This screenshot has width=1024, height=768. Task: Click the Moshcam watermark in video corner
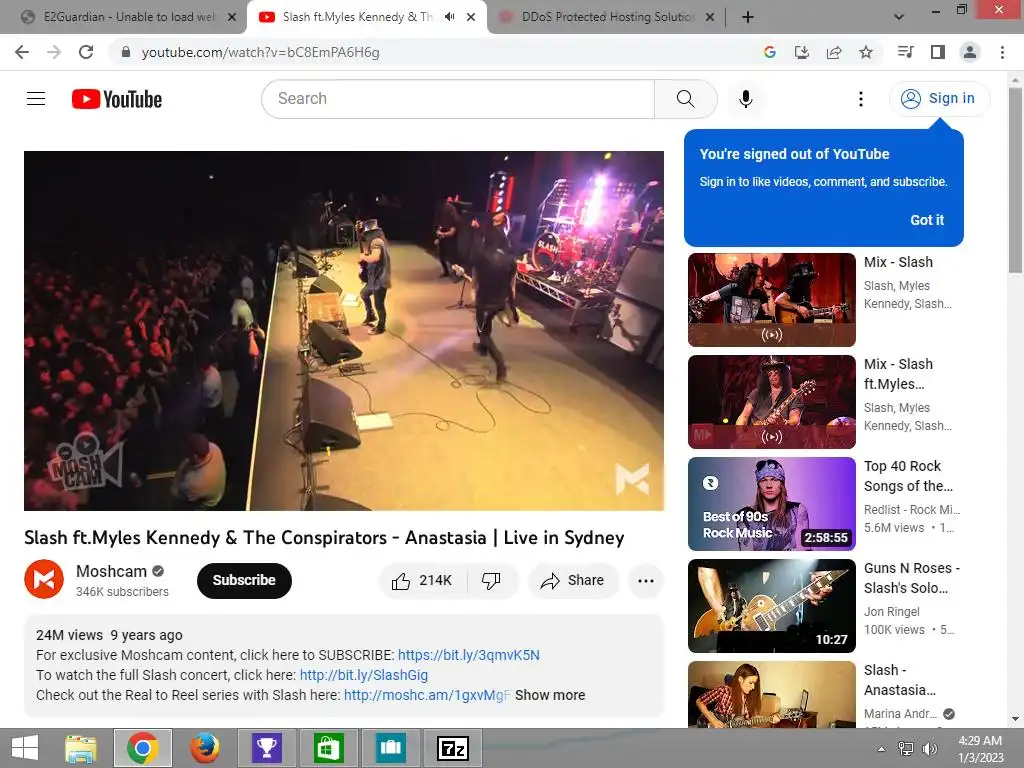(x=632, y=479)
